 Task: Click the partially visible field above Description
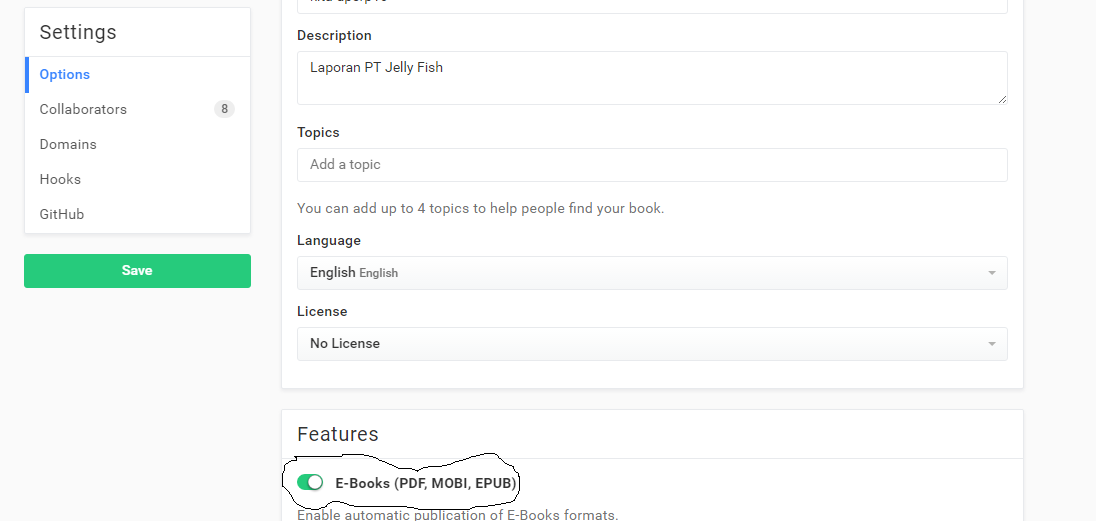[x=652, y=6]
